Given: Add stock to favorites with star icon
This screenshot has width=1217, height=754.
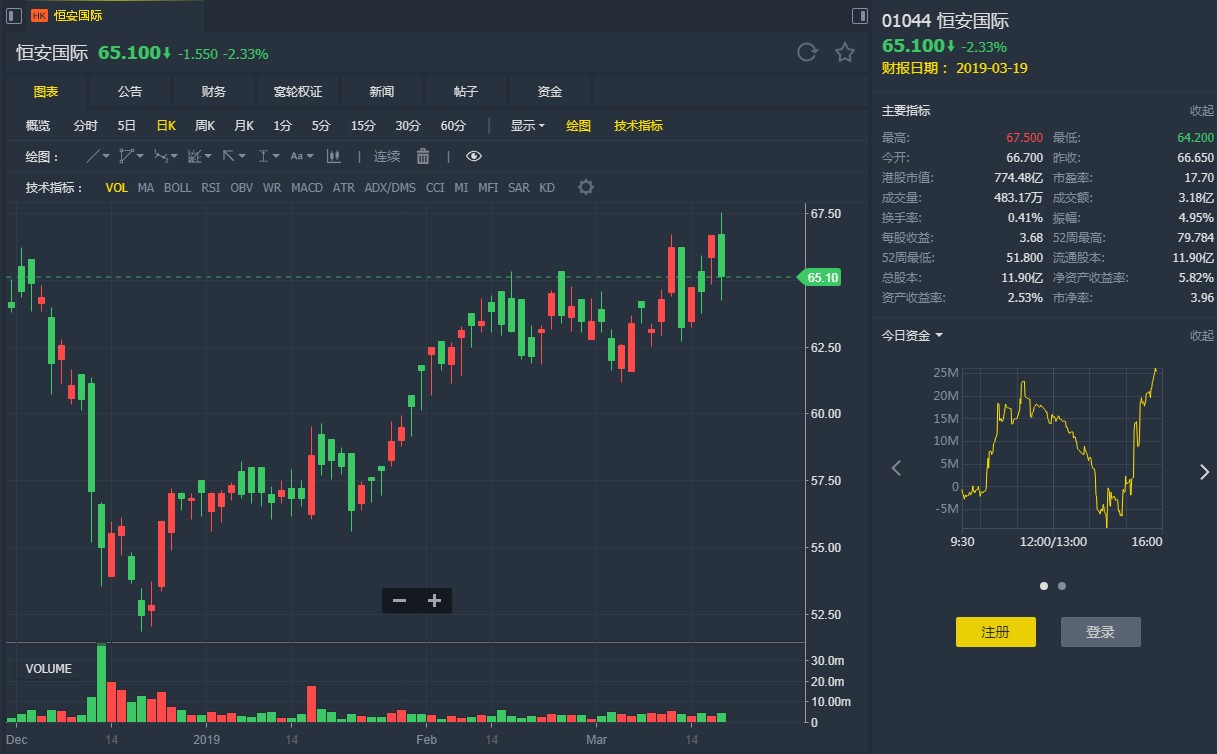Looking at the screenshot, I should pyautogui.click(x=845, y=53).
